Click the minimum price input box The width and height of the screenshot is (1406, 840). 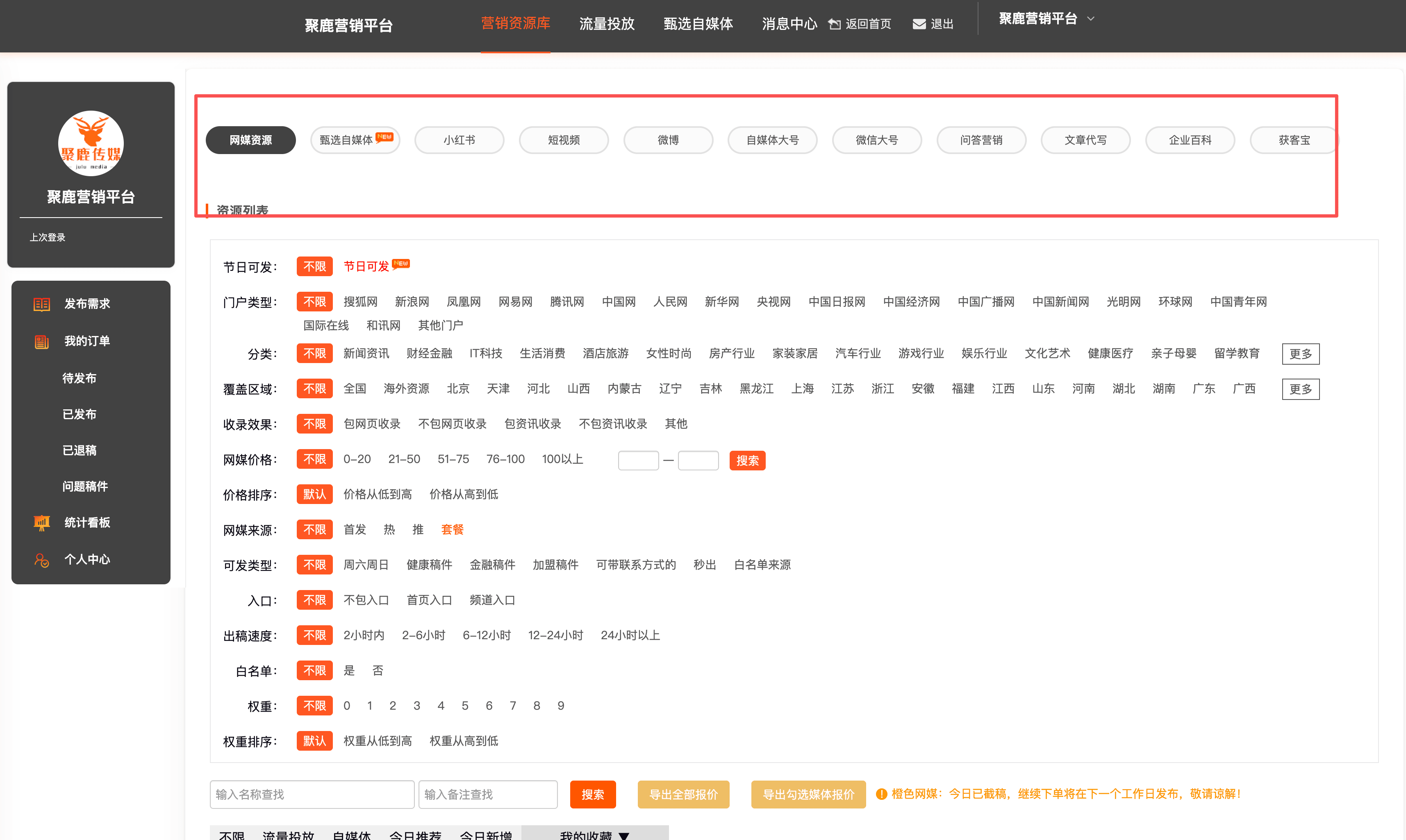pyautogui.click(x=638, y=460)
